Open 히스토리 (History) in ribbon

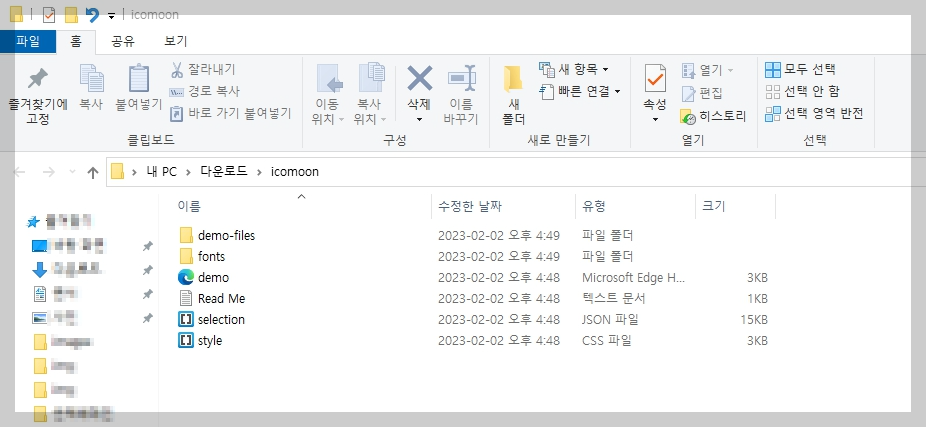[x=713, y=116]
